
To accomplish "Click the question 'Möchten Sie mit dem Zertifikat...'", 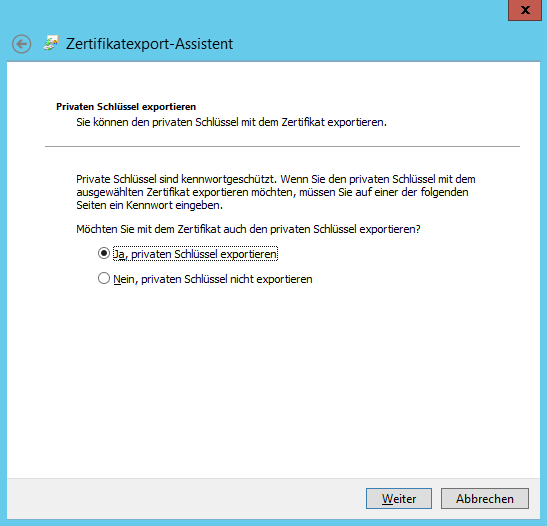I will tap(248, 229).
